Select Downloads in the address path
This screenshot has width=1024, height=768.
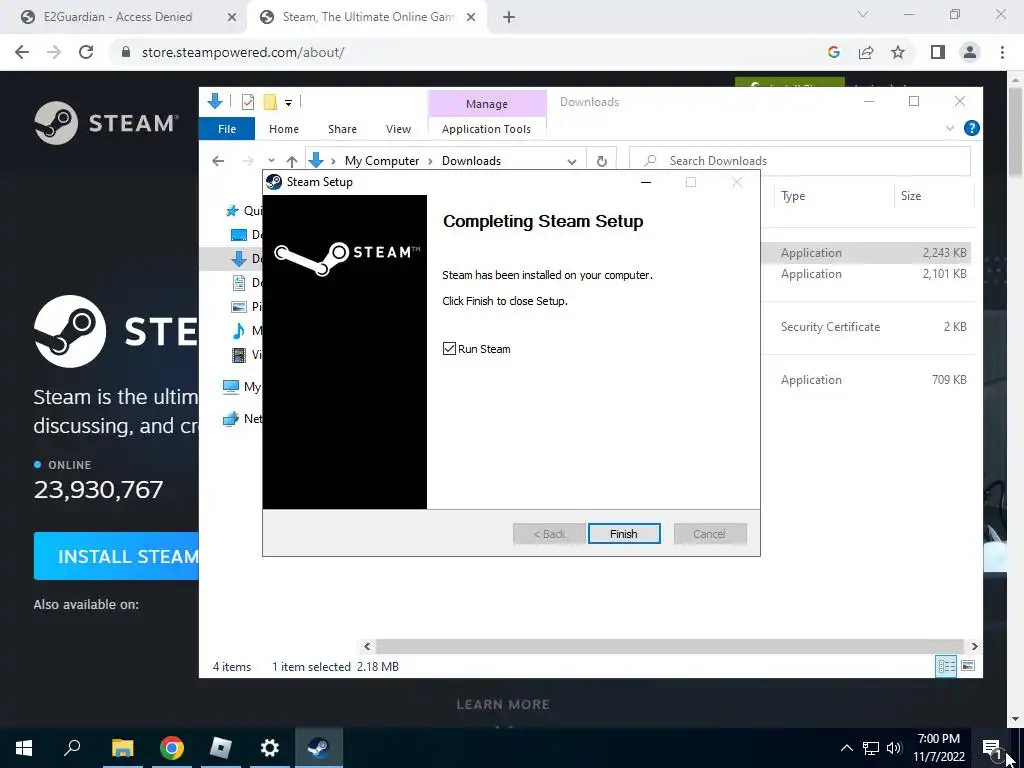click(471, 161)
